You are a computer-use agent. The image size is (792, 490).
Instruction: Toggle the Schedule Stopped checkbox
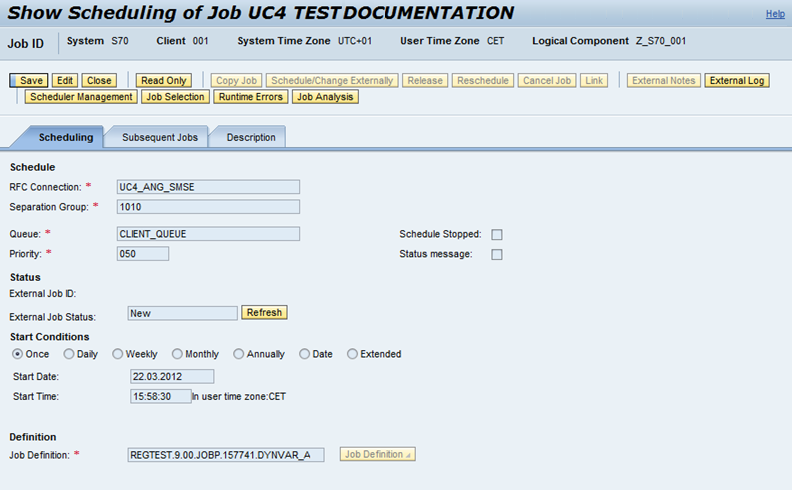(x=496, y=235)
